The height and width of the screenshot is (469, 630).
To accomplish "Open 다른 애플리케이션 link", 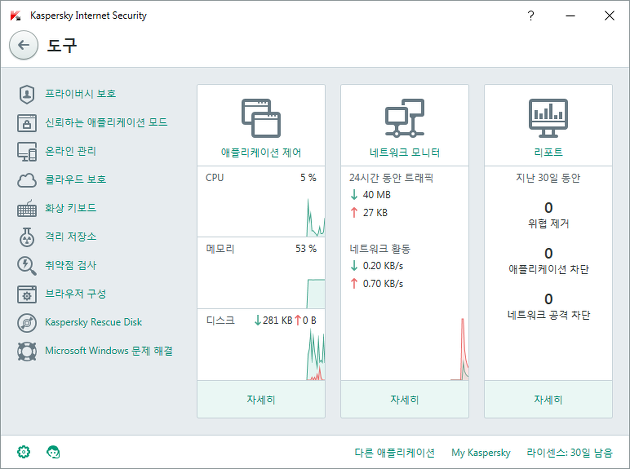I will 395,453.
